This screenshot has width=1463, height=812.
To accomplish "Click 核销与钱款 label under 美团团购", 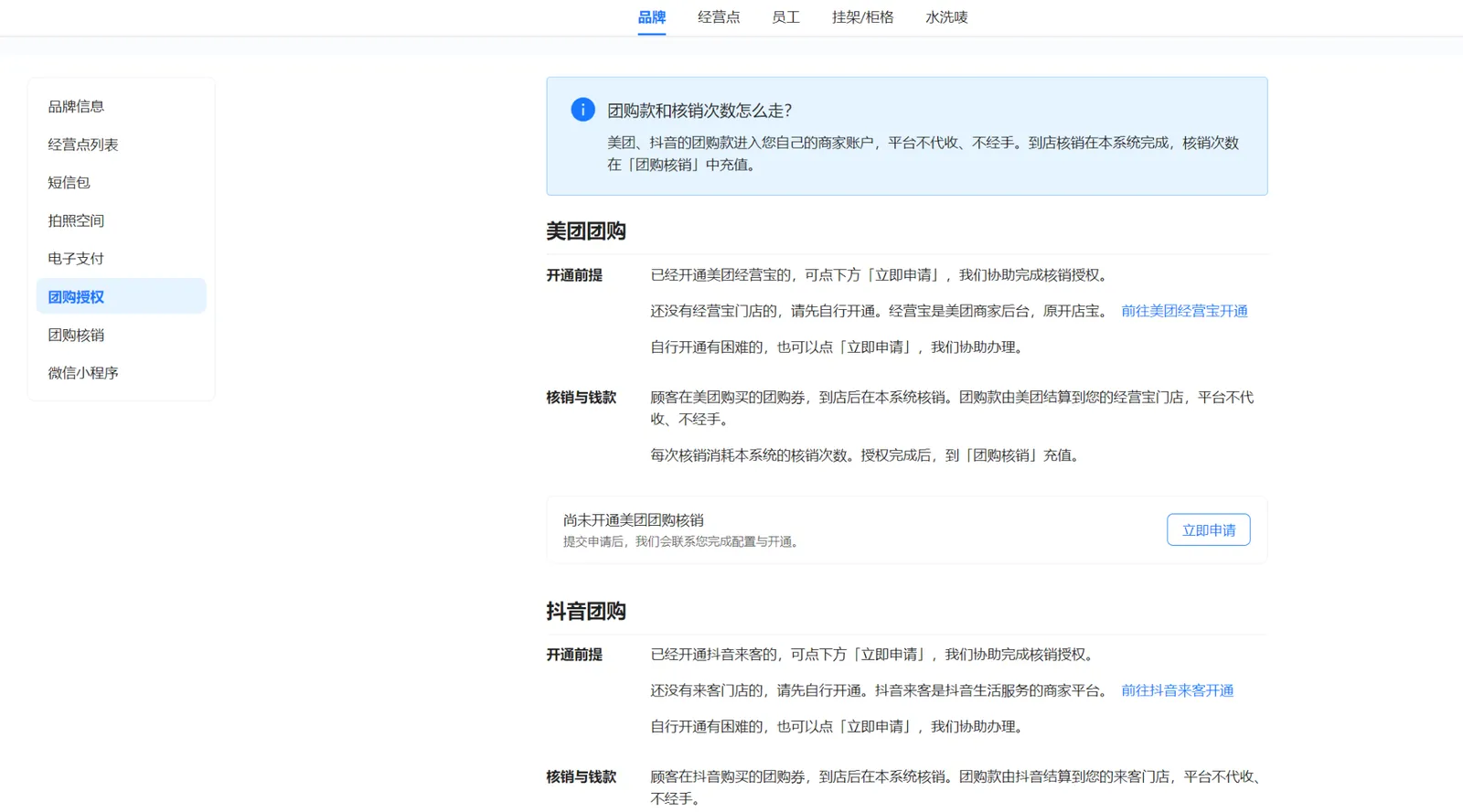I will pos(582,398).
